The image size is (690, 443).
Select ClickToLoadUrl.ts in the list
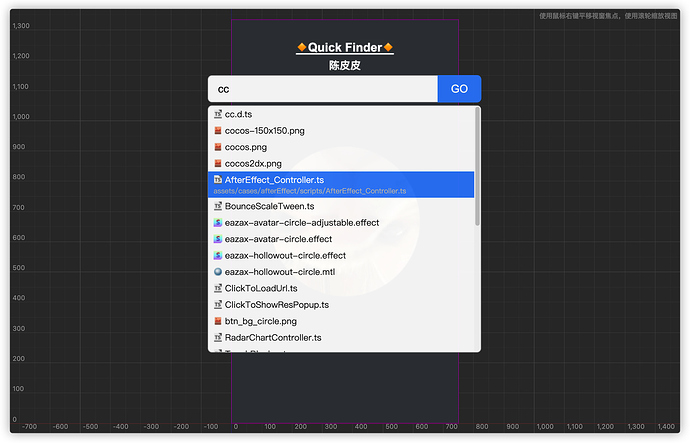(341, 288)
